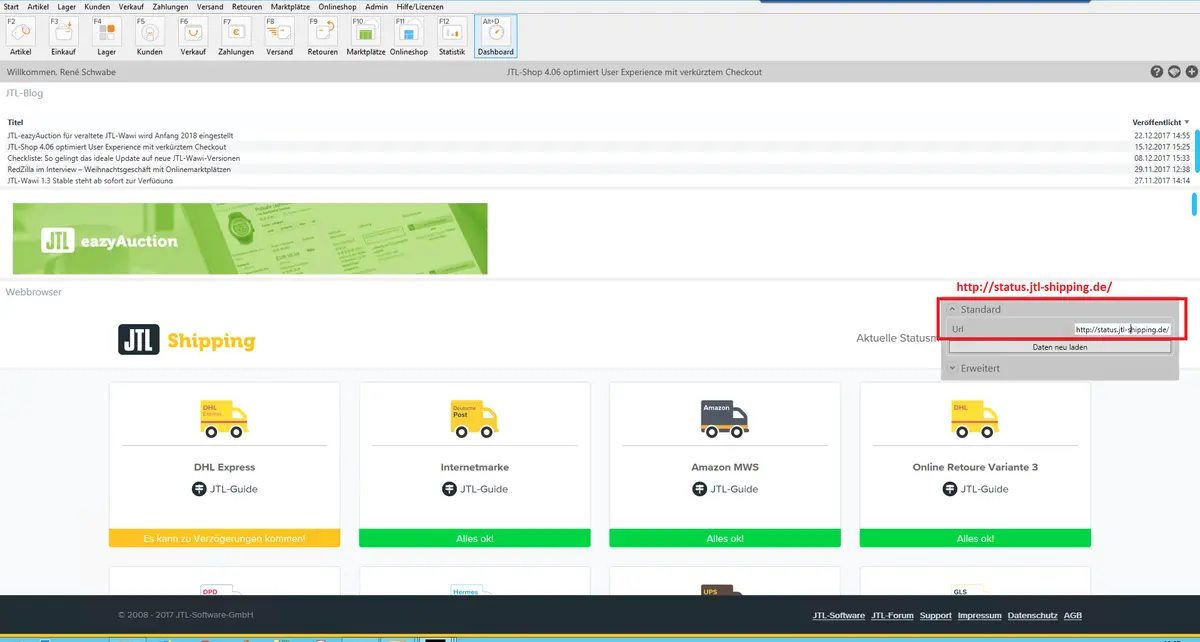Open the Einkauf toolbar icon (F3)
Image resolution: width=1200 pixels, height=642 pixels.
(64, 37)
